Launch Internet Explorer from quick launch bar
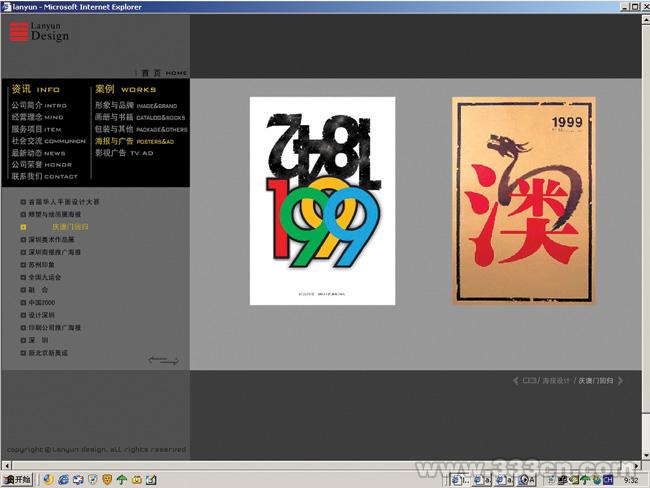The width and height of the screenshot is (650, 488). point(63,480)
